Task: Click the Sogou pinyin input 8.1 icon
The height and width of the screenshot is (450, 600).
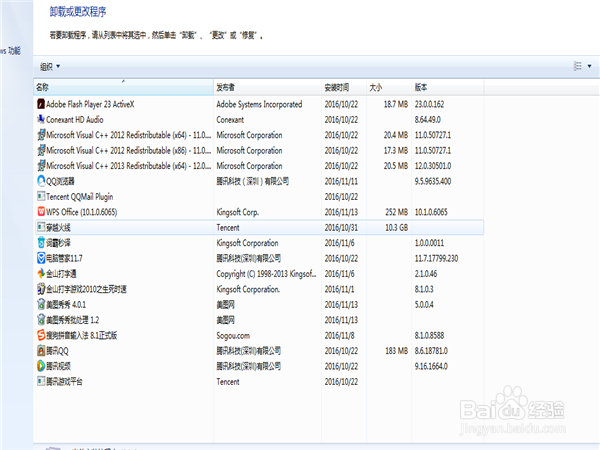Action: pos(41,335)
